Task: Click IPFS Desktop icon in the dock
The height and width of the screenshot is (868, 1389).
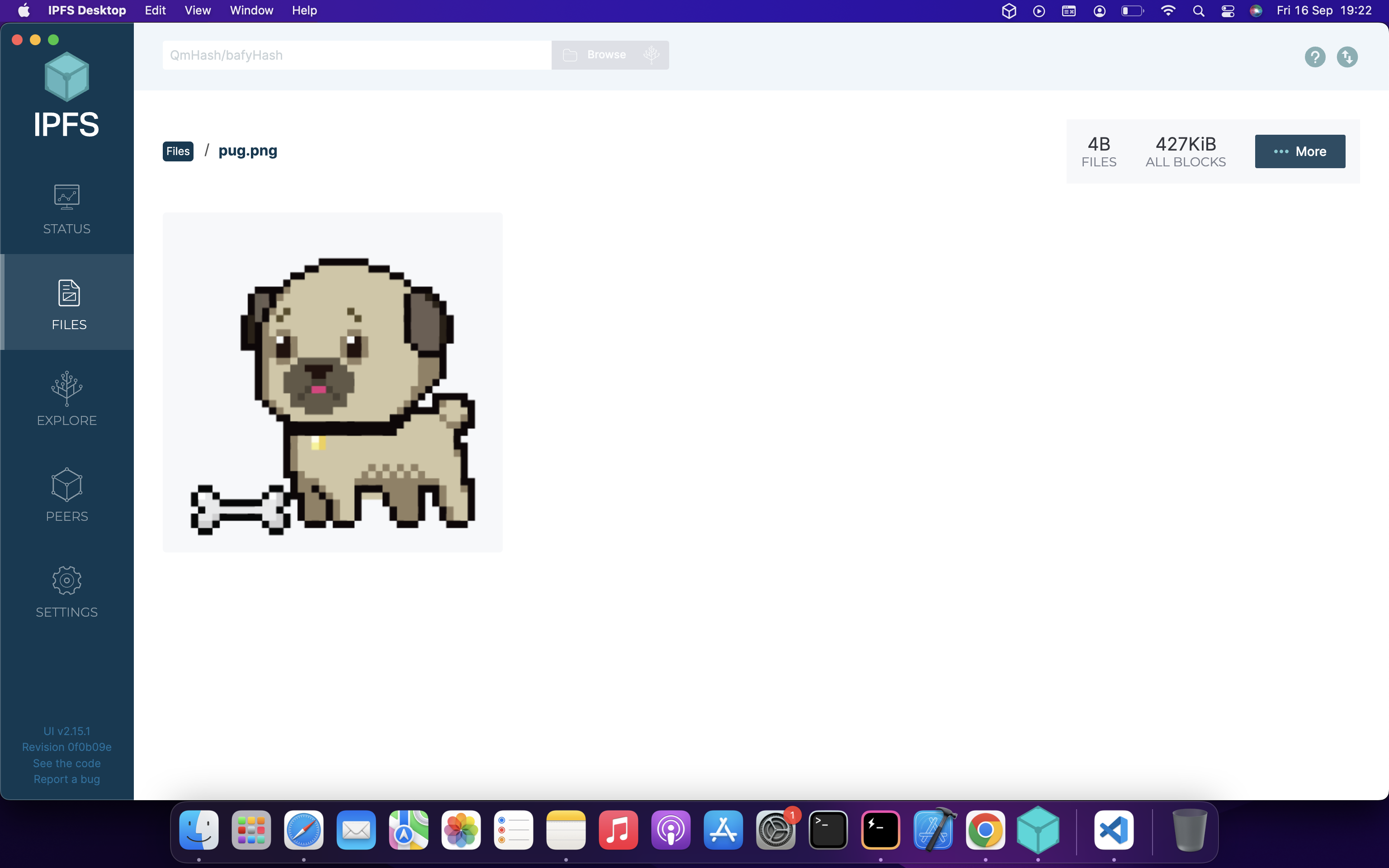Action: (x=1038, y=830)
